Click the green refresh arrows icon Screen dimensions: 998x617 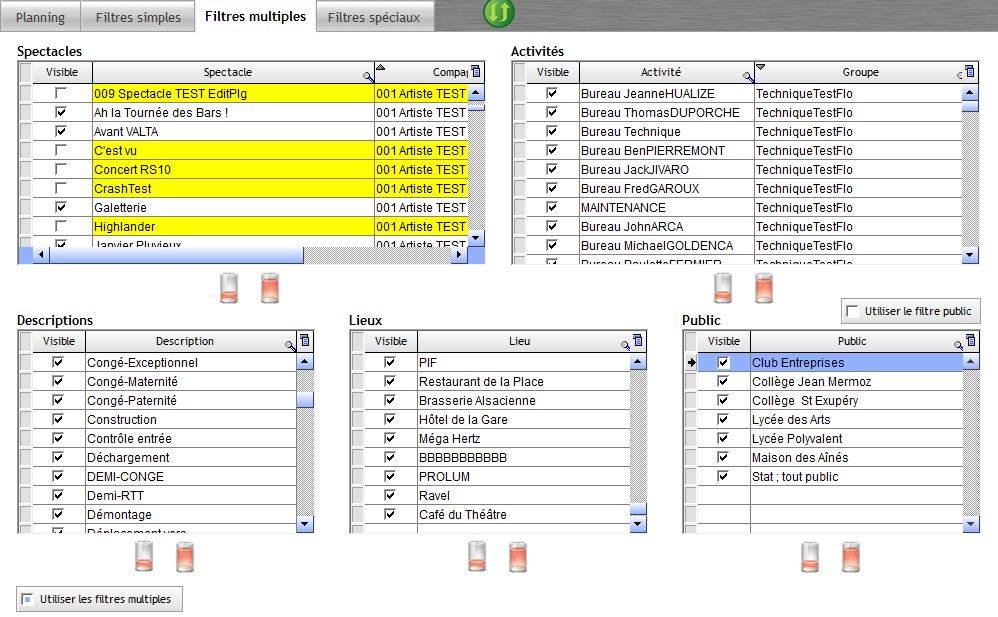coord(498,14)
